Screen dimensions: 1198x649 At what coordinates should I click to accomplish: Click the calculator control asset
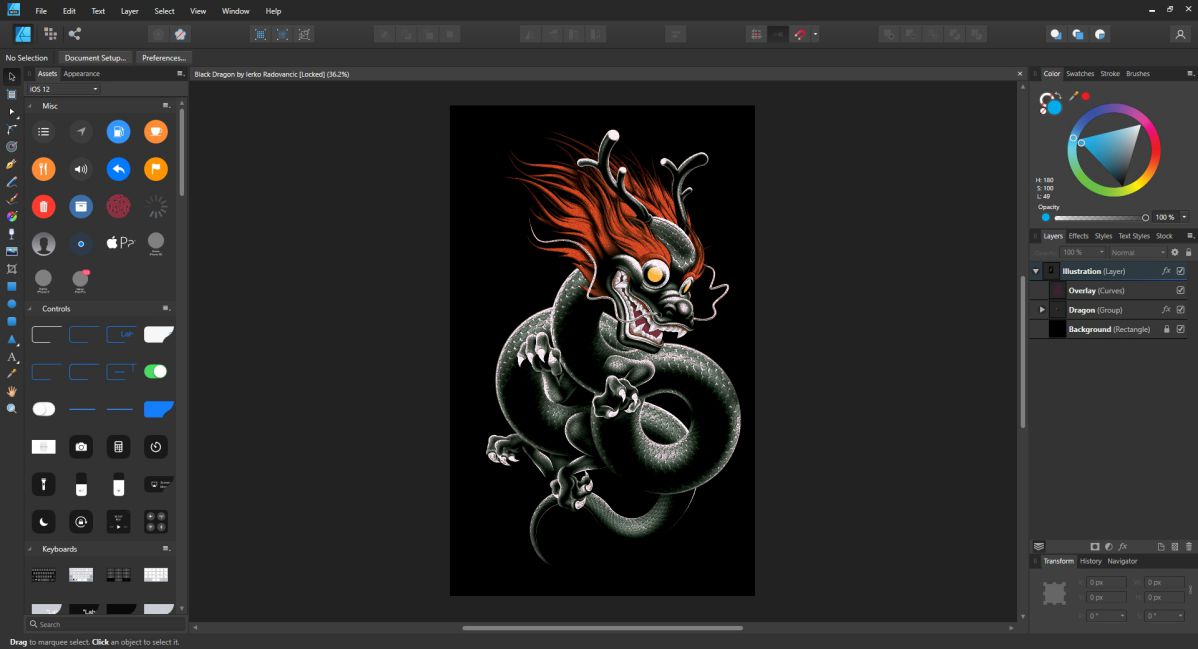click(118, 446)
